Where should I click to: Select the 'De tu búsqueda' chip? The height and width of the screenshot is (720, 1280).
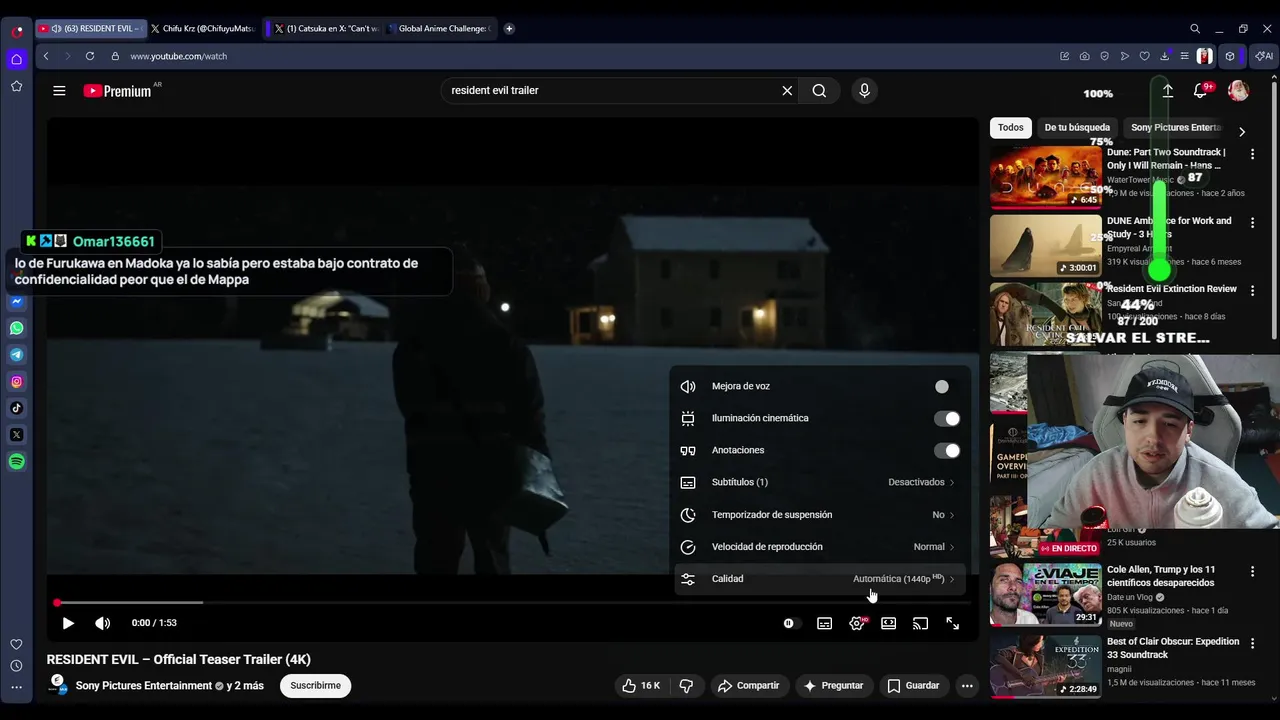[x=1077, y=127]
